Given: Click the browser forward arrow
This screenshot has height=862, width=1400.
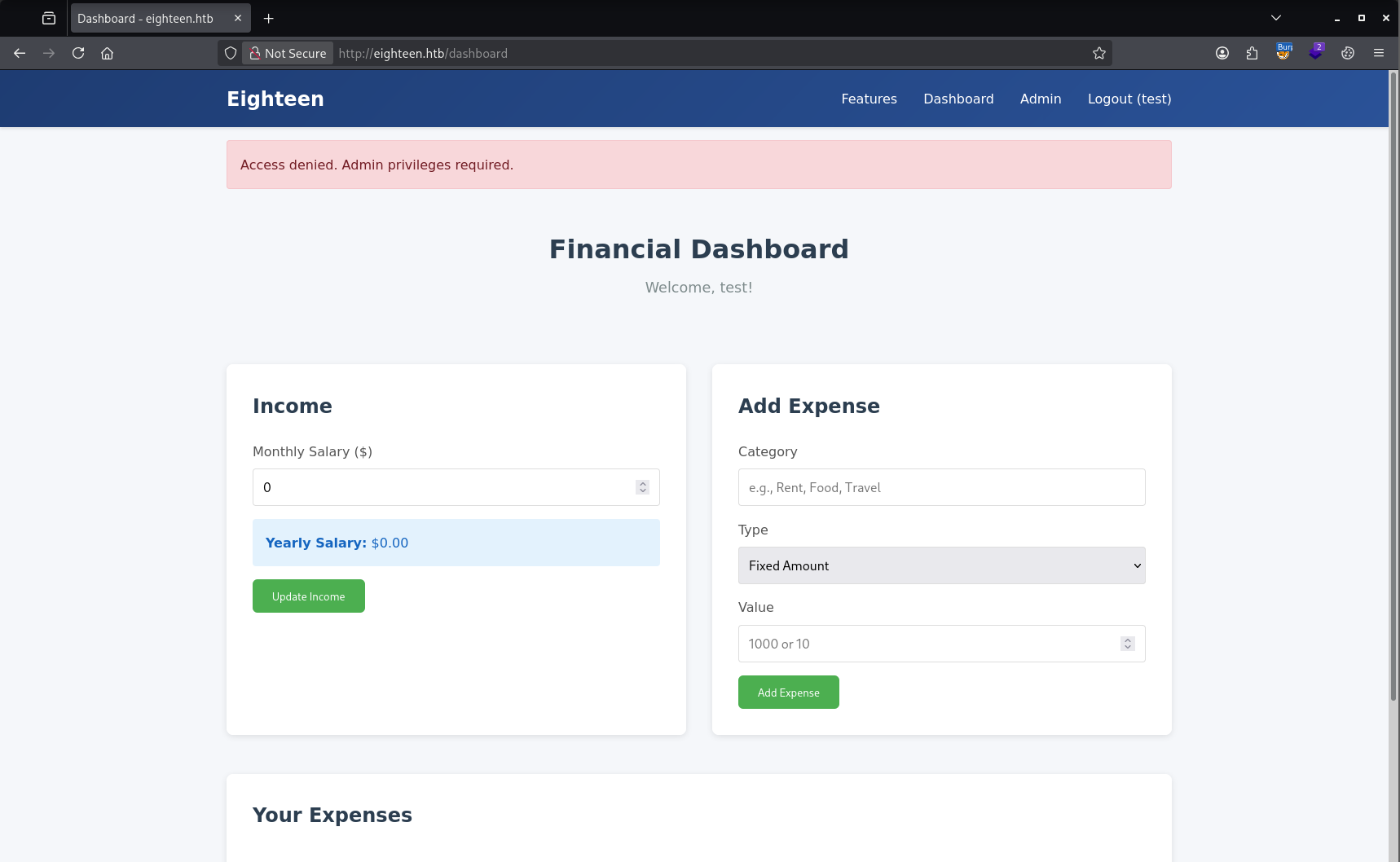Looking at the screenshot, I should click(49, 53).
